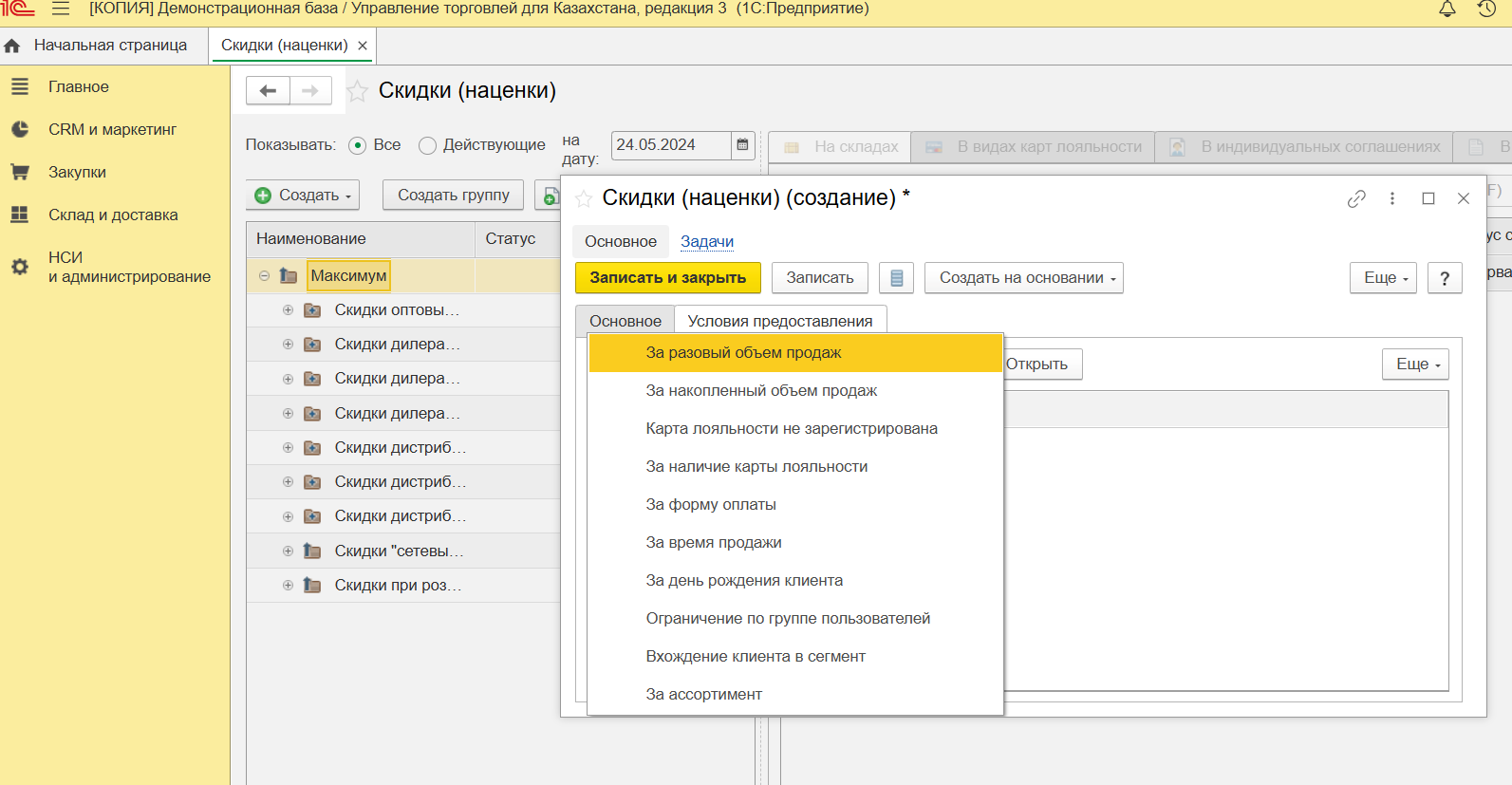Expand the 'Скидки "сетевы…' group

[288, 551]
